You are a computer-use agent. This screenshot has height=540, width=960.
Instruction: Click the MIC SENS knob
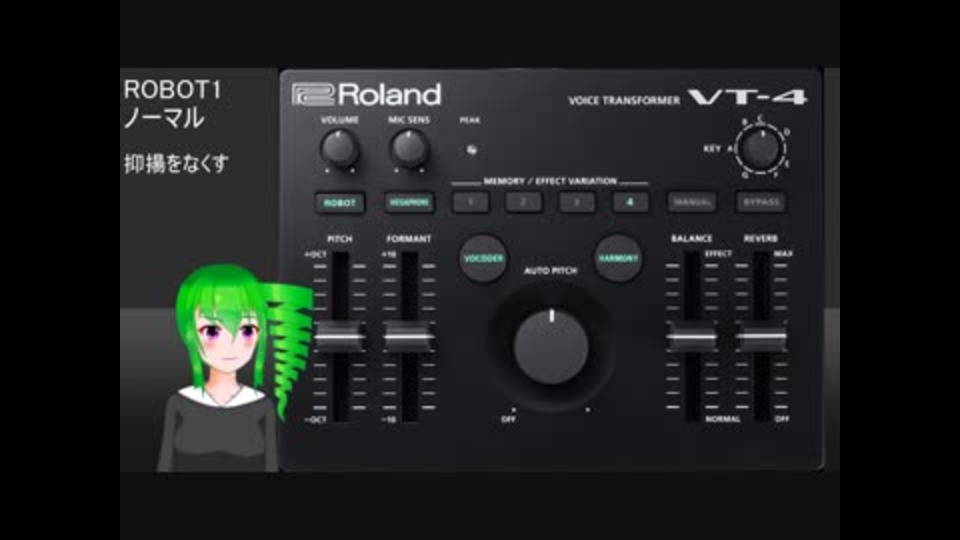(x=409, y=149)
